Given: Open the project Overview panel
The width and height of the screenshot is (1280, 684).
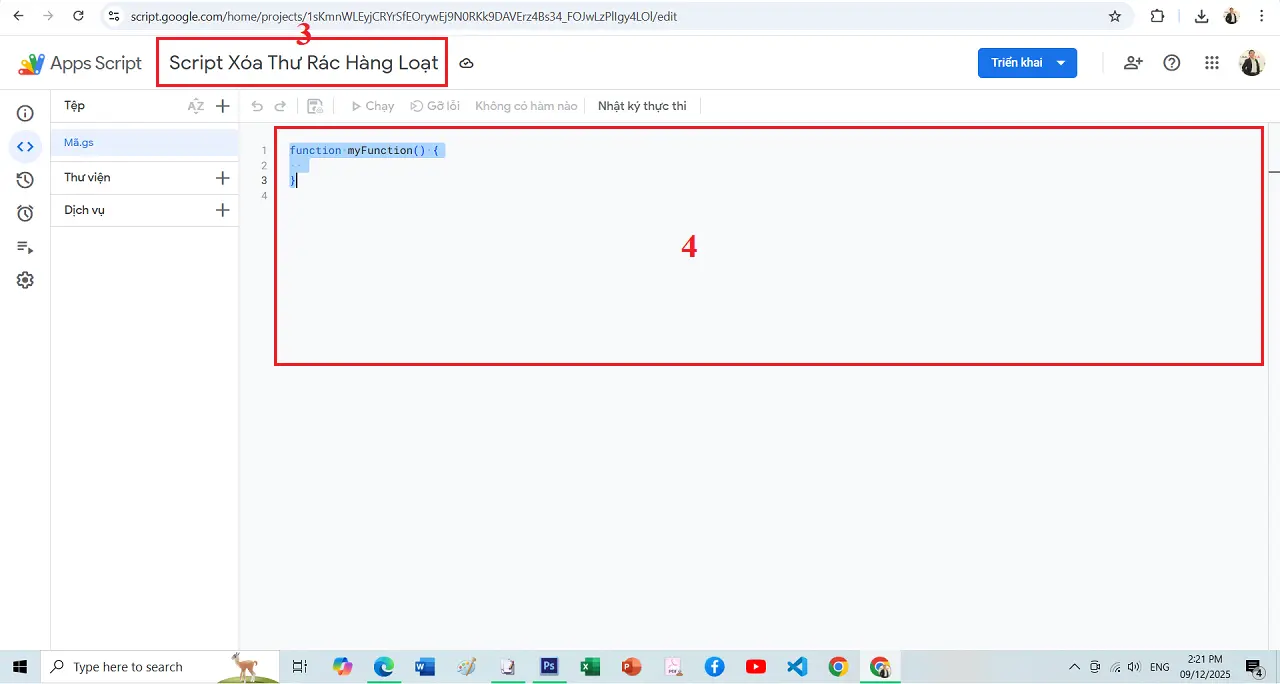Looking at the screenshot, I should tap(25, 113).
